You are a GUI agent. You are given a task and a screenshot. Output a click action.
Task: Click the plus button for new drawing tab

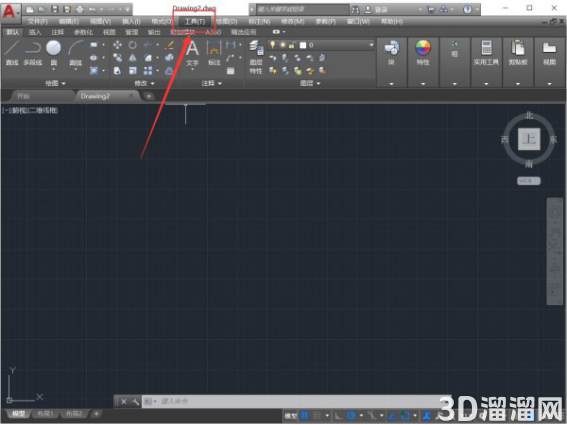[x=149, y=96]
